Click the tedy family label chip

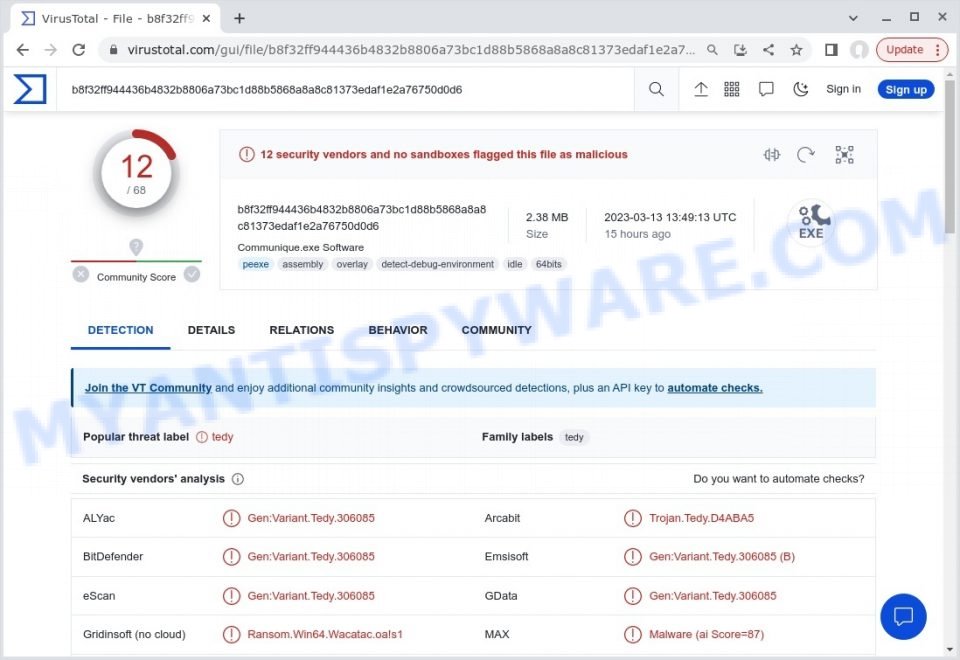point(574,437)
